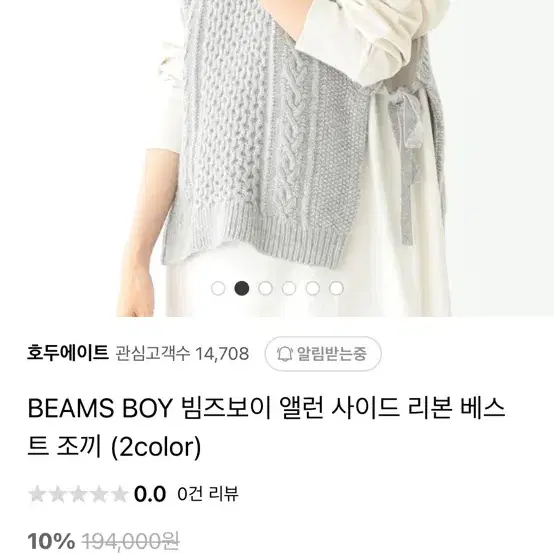Click the 0.0 rating score
Image resolution: width=554 pixels, height=554 pixels.
(x=150, y=494)
